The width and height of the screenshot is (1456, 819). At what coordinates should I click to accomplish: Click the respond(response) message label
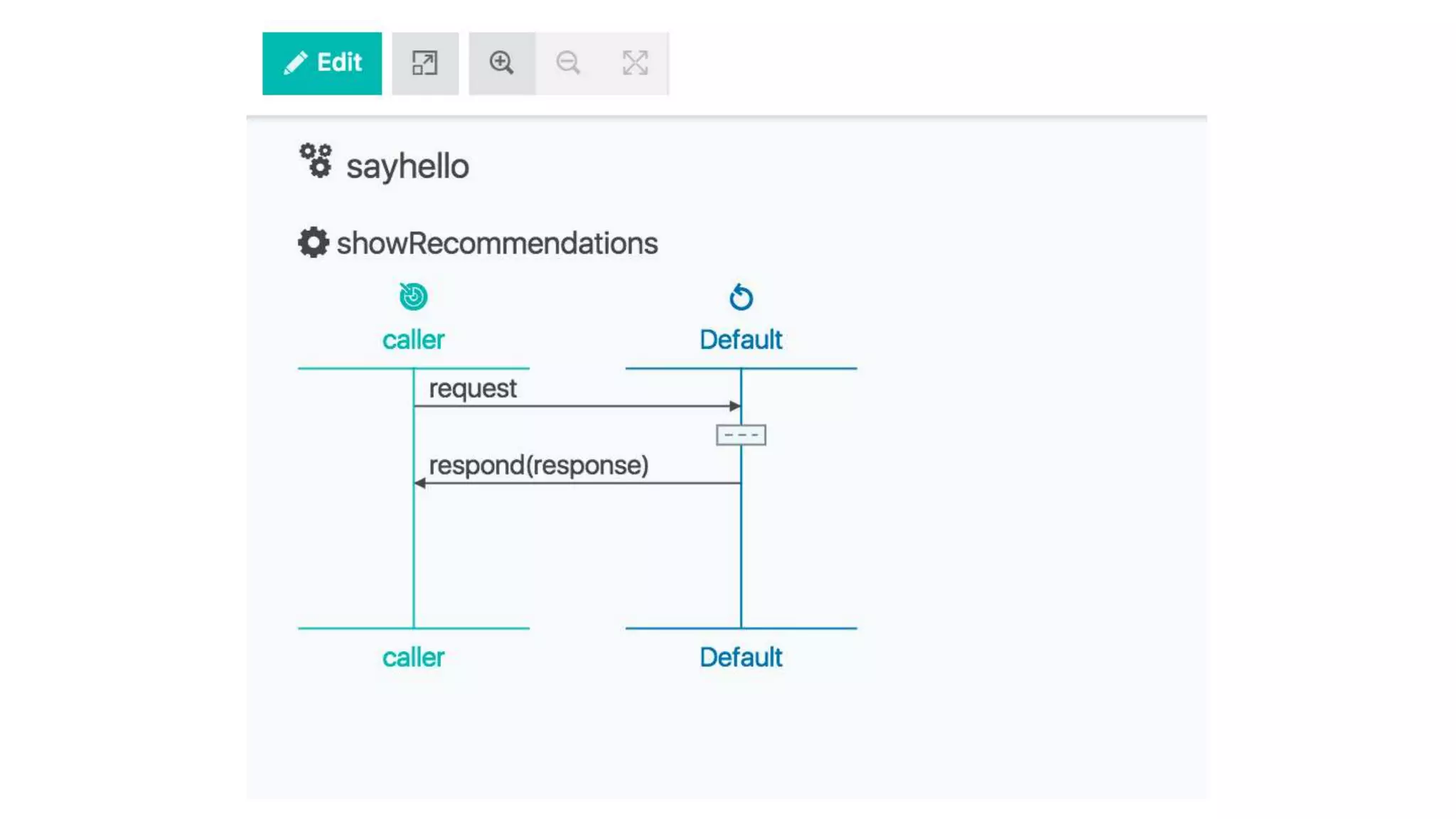(x=538, y=465)
